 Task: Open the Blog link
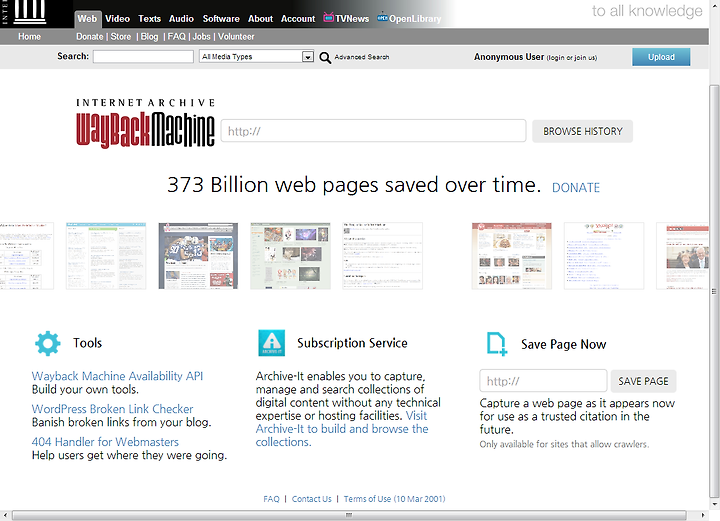click(149, 37)
